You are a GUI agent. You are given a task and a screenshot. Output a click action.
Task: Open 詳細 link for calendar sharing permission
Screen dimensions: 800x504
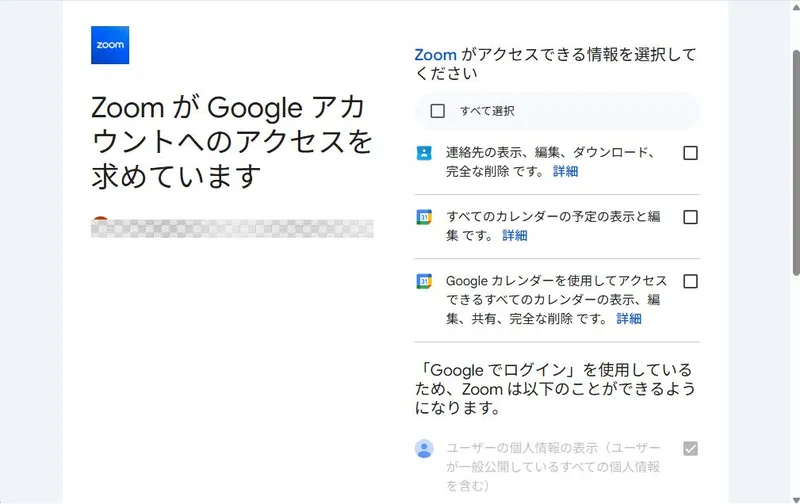[629, 319]
